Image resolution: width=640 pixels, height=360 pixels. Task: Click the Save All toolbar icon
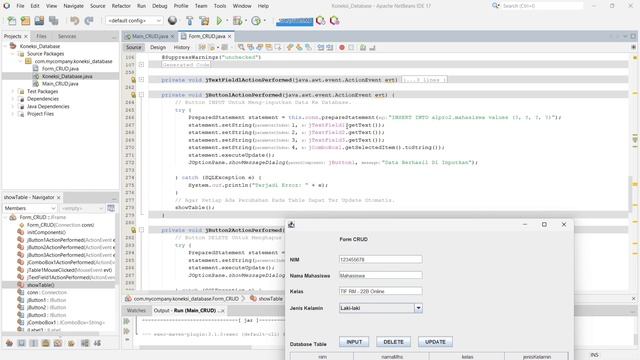(x=53, y=21)
